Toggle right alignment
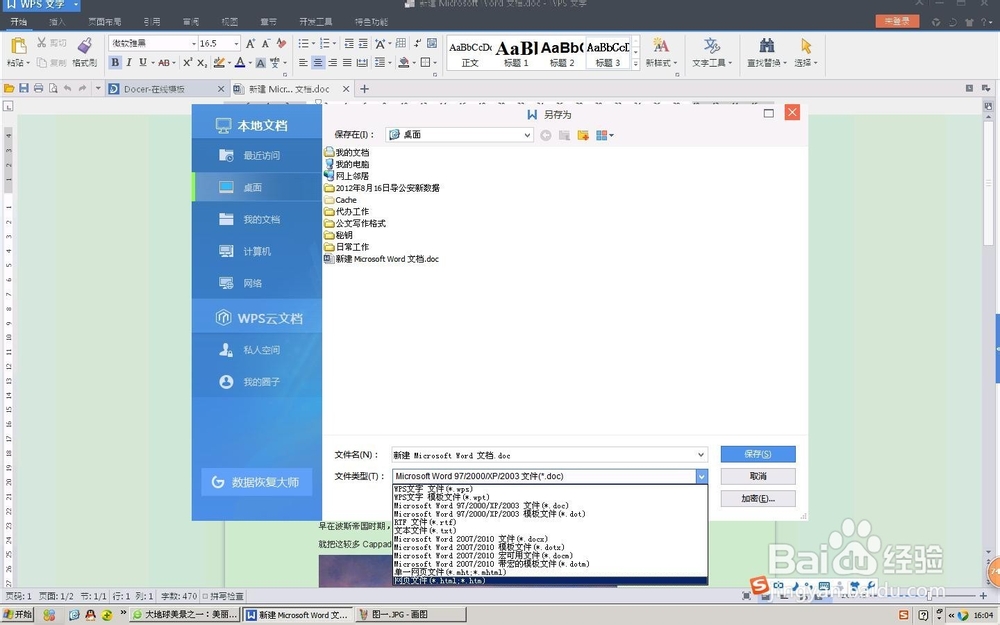 [332, 62]
